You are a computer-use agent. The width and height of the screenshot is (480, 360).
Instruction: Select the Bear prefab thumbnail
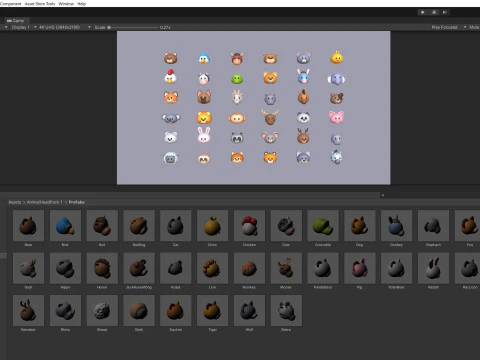[28, 226]
